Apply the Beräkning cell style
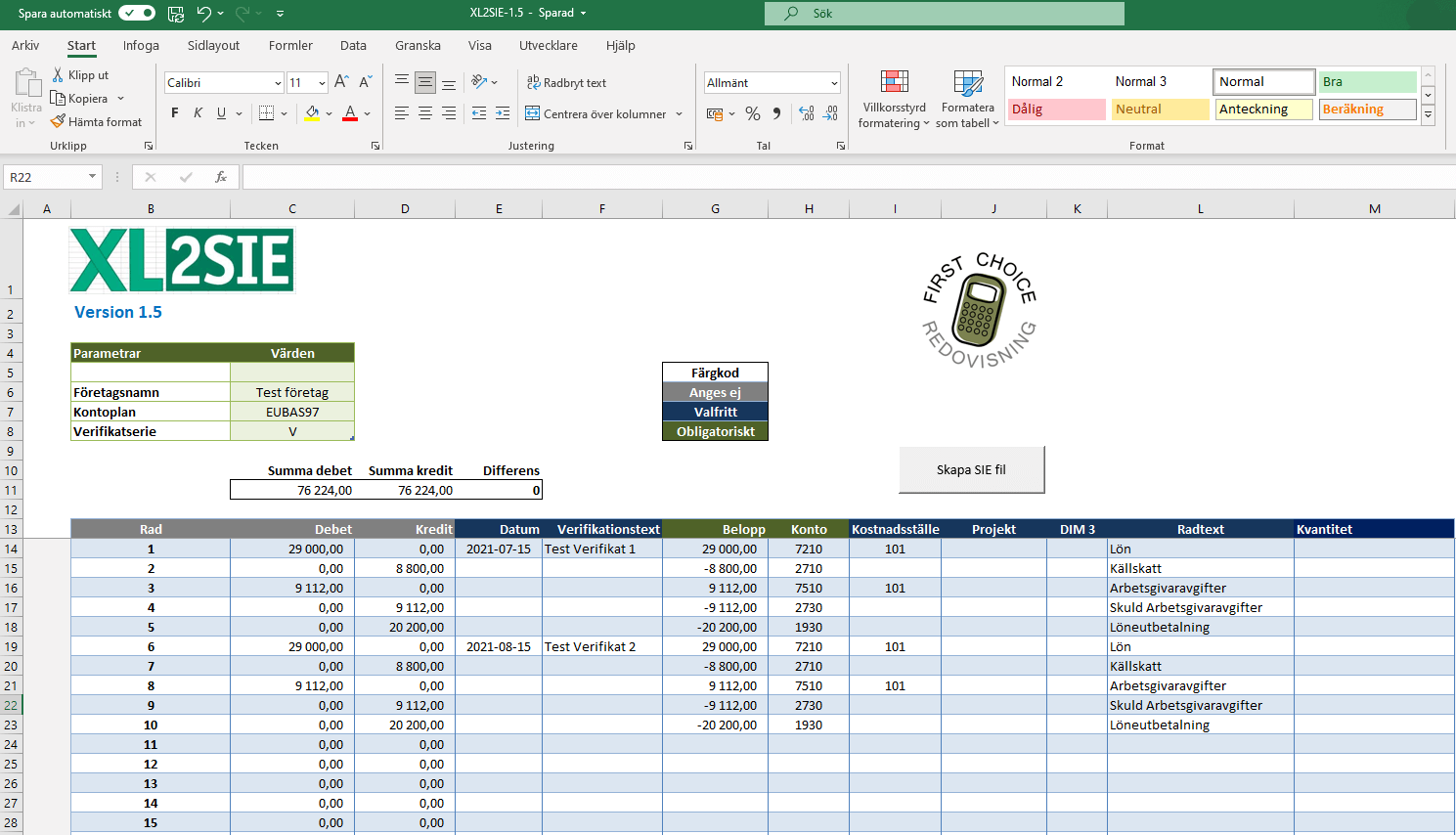 point(1368,110)
